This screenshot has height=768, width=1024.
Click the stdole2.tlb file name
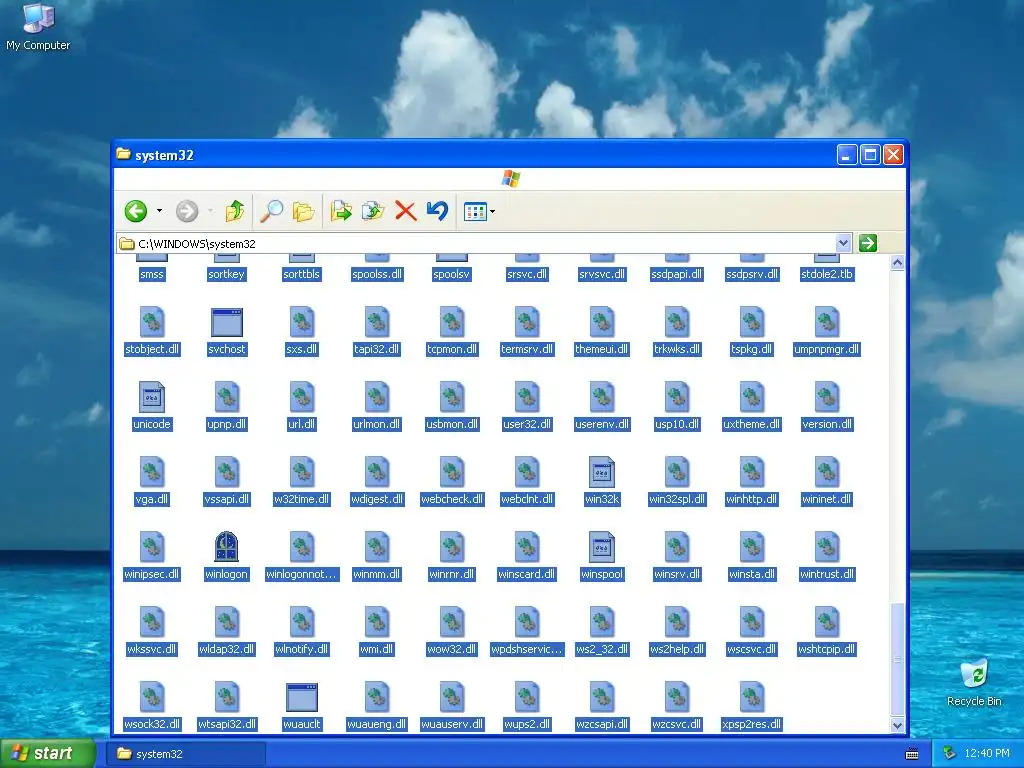pos(827,274)
